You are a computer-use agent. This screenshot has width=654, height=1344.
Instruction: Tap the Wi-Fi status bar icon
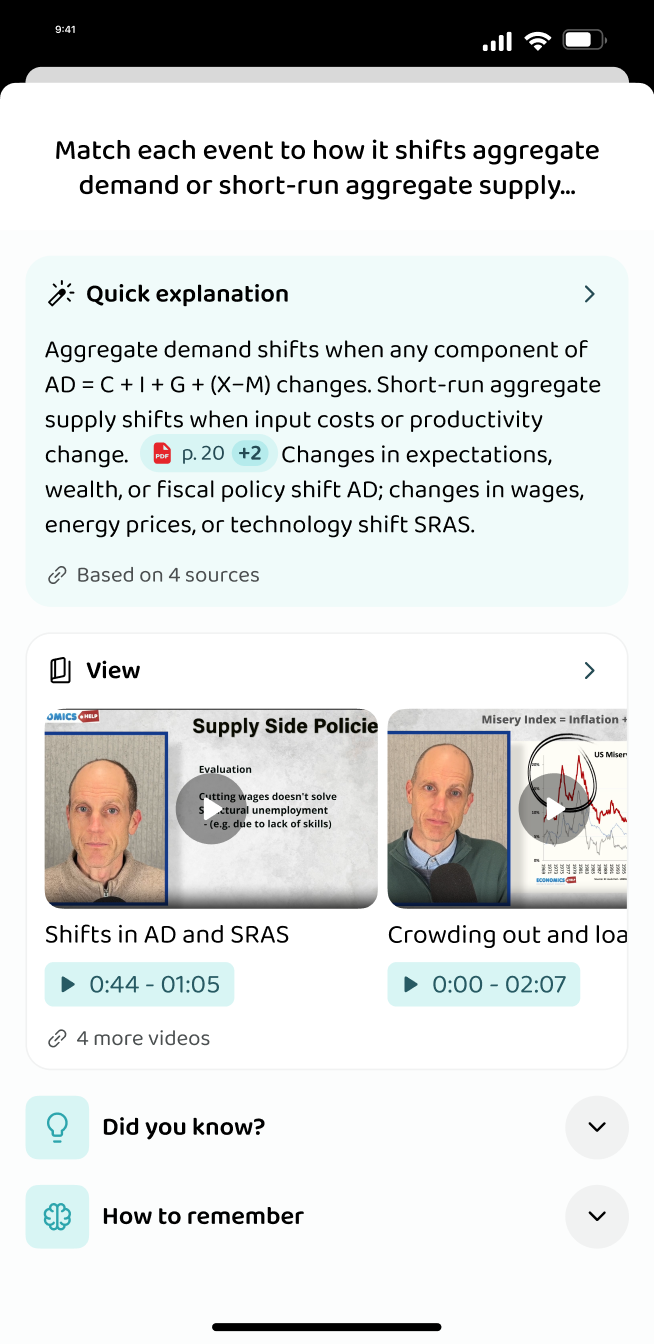coord(538,41)
